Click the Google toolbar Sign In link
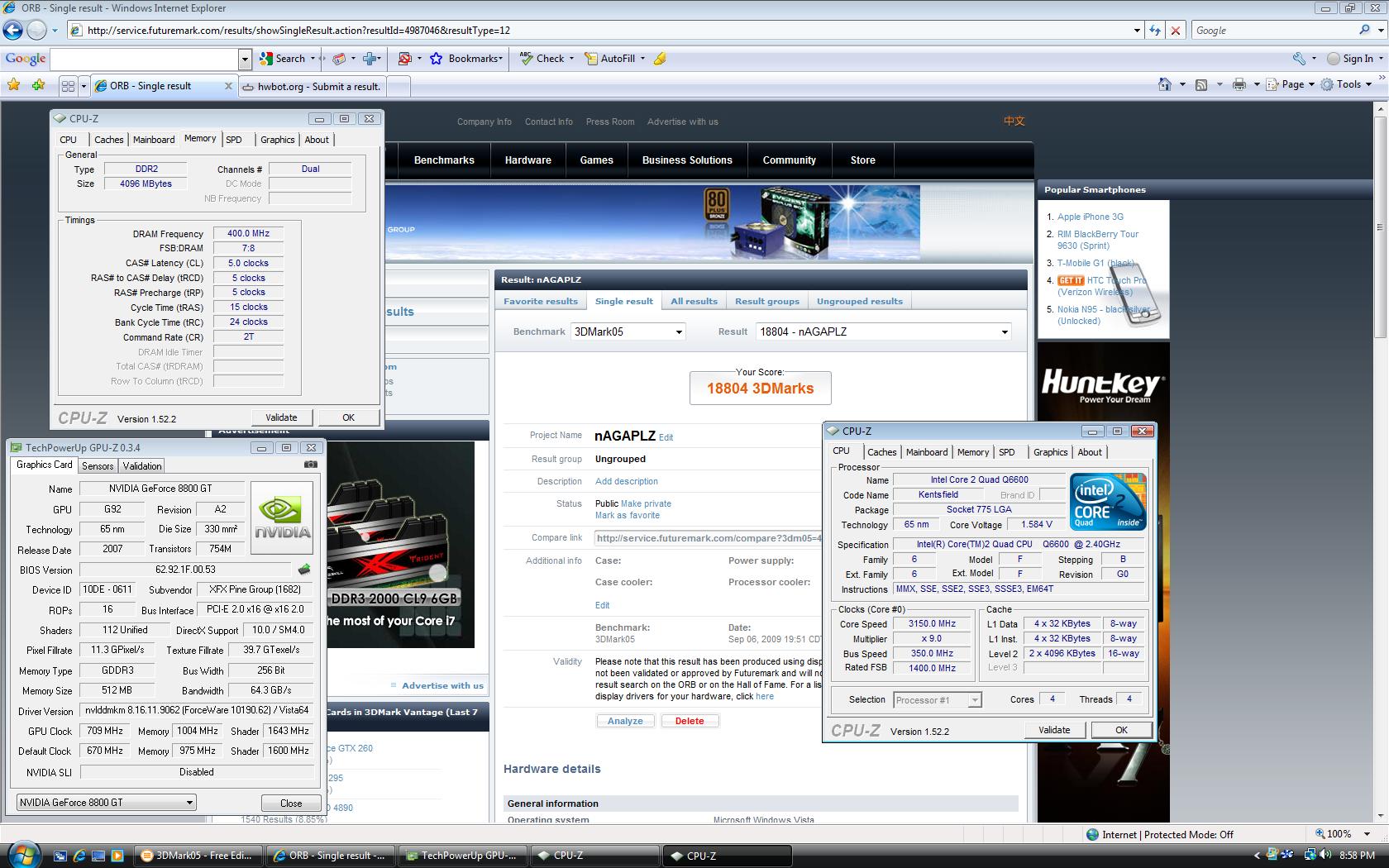 point(1350,59)
